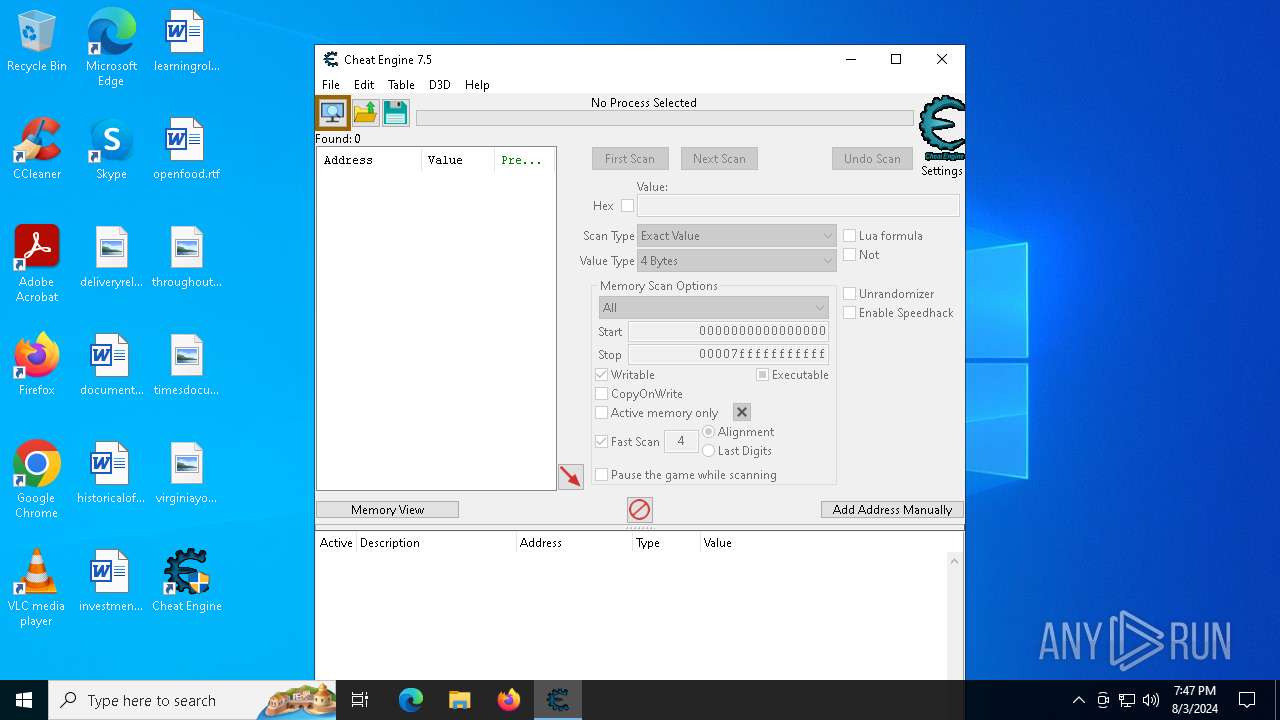The width and height of the screenshot is (1280, 720).
Task: Open the process list via computer icon
Action: 333,112
